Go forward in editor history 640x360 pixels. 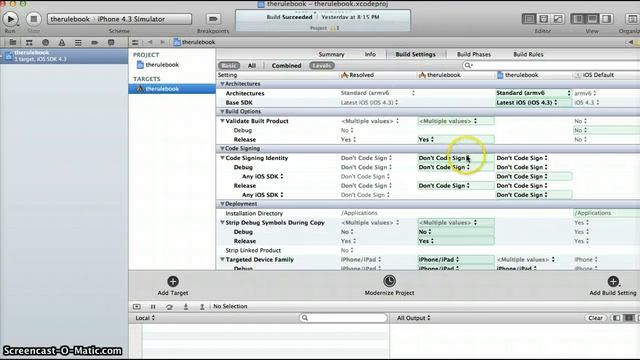tap(162, 42)
